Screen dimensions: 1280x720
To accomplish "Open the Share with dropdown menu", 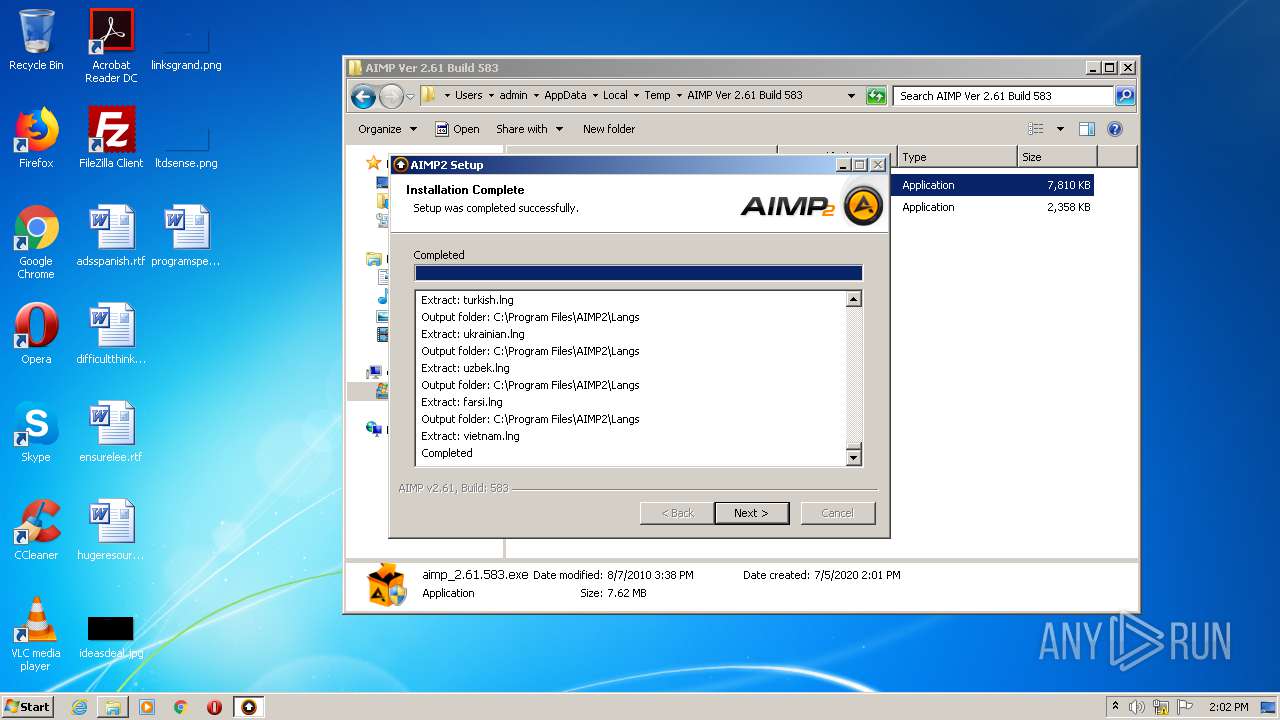I will tap(529, 129).
